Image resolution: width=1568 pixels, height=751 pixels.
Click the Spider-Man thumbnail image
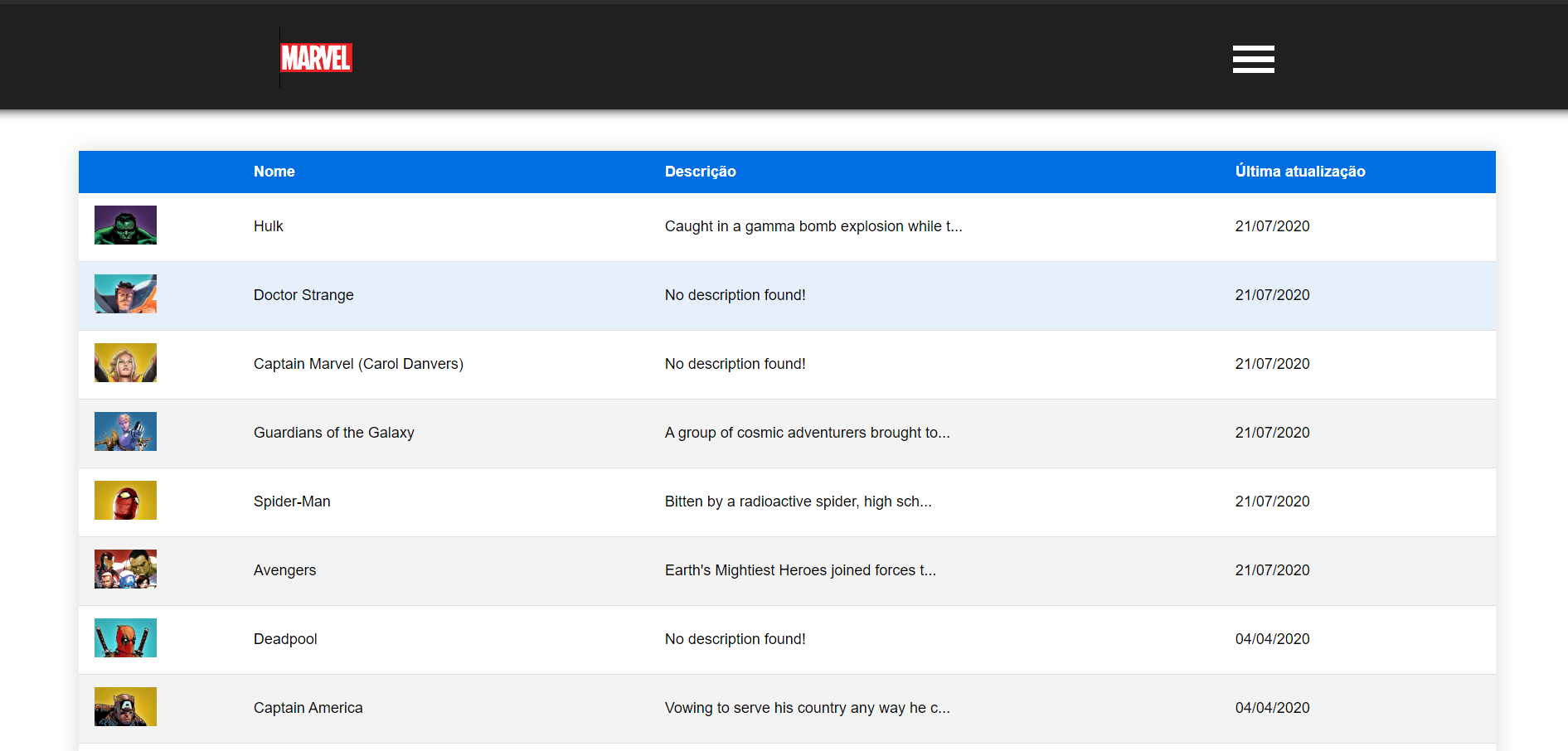(x=125, y=500)
